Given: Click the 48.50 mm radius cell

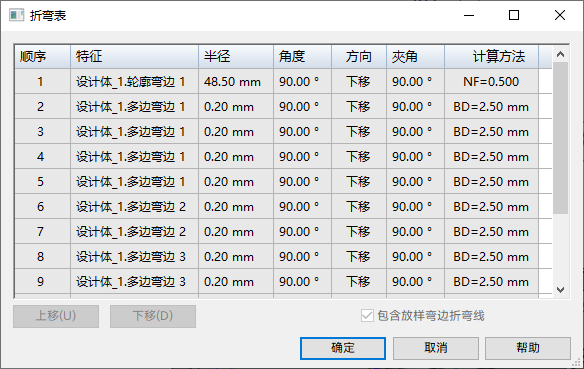Looking at the screenshot, I should click(x=236, y=82).
